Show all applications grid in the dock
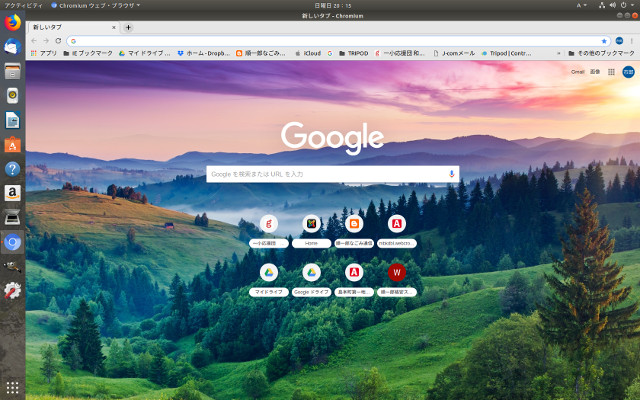640x400 pixels. tap(13, 387)
